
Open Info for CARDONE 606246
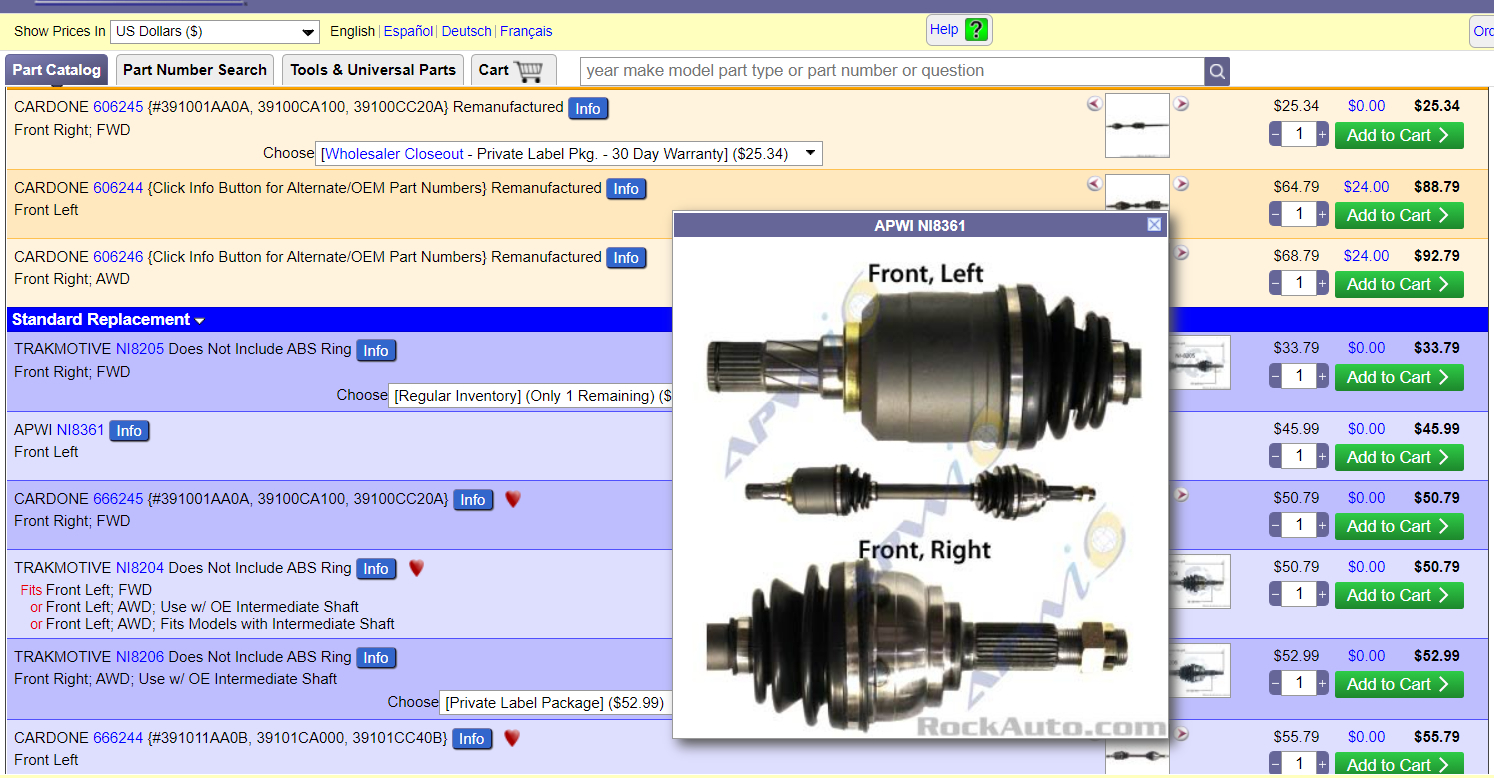click(626, 258)
